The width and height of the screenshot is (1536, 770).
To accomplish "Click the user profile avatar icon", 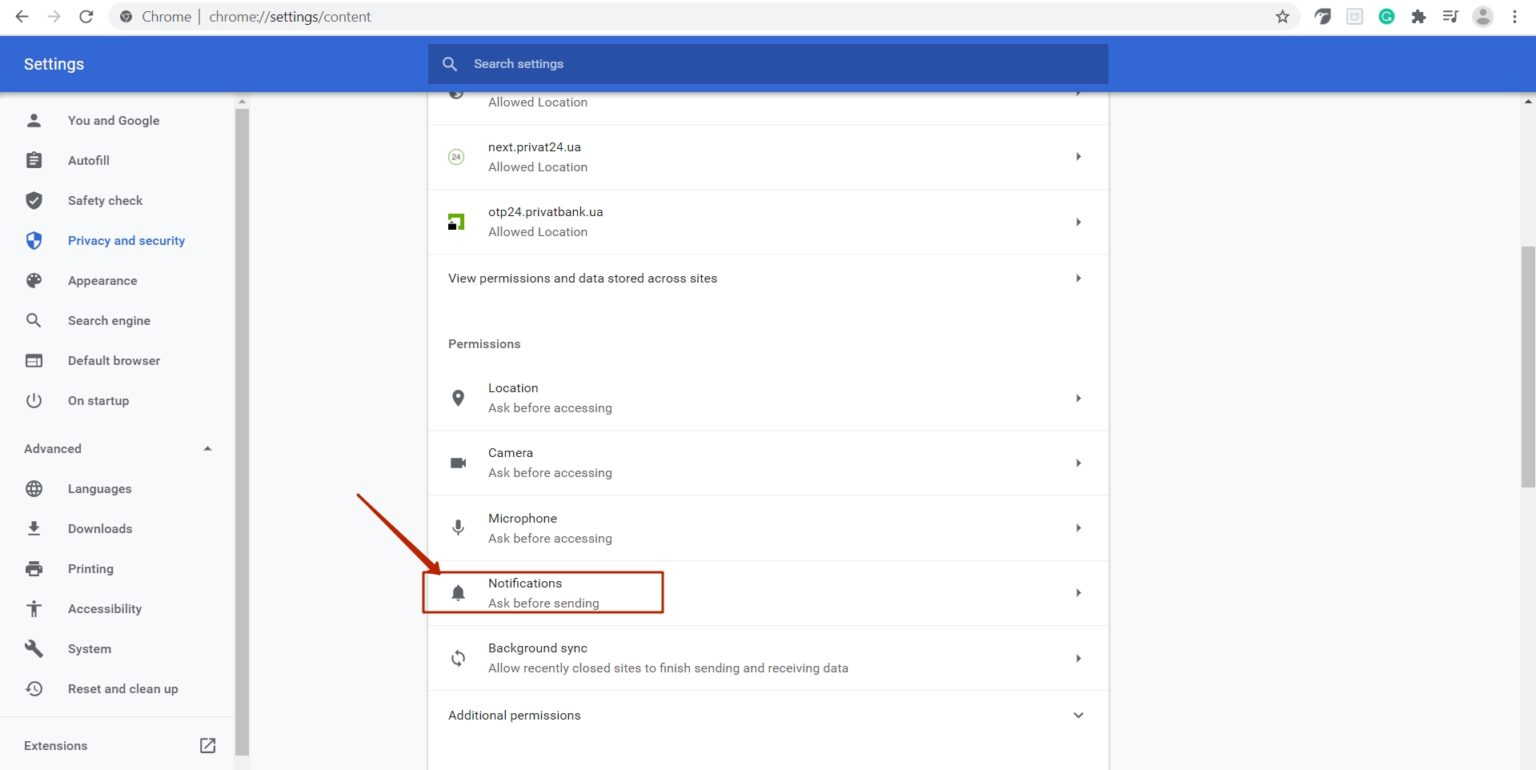I will 1483,17.
